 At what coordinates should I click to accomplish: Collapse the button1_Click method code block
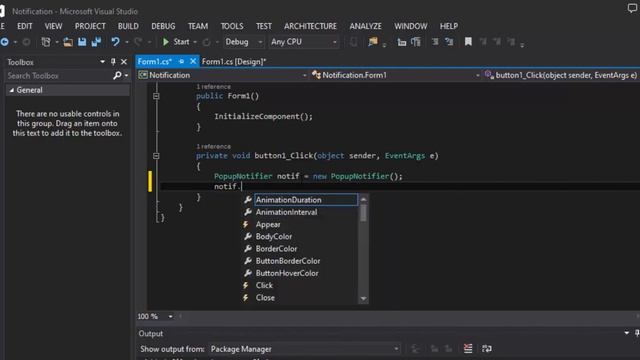(156, 156)
